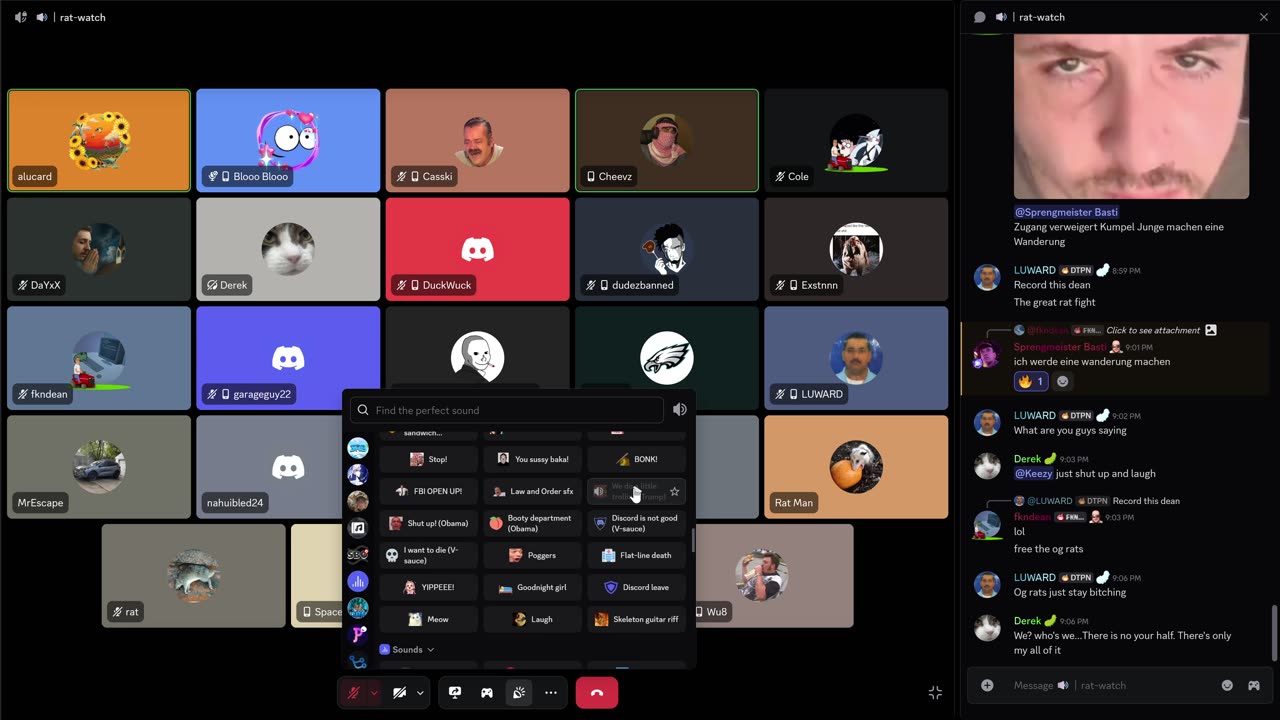This screenshot has height=720, width=1280.
Task: Focus Cheevz's video tile
Action: click(667, 140)
